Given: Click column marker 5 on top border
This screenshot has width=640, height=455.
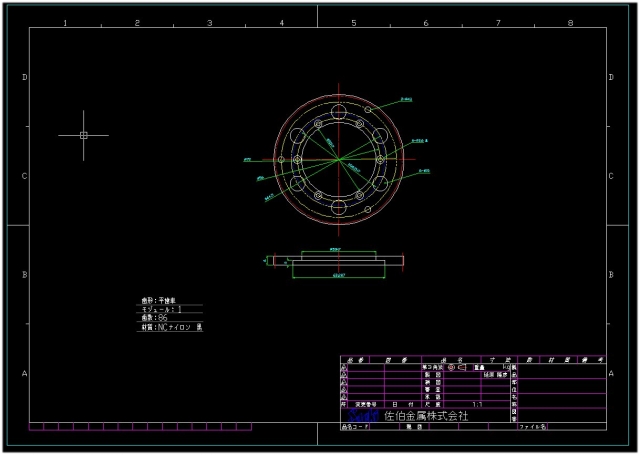Looking at the screenshot, I should click(353, 22).
